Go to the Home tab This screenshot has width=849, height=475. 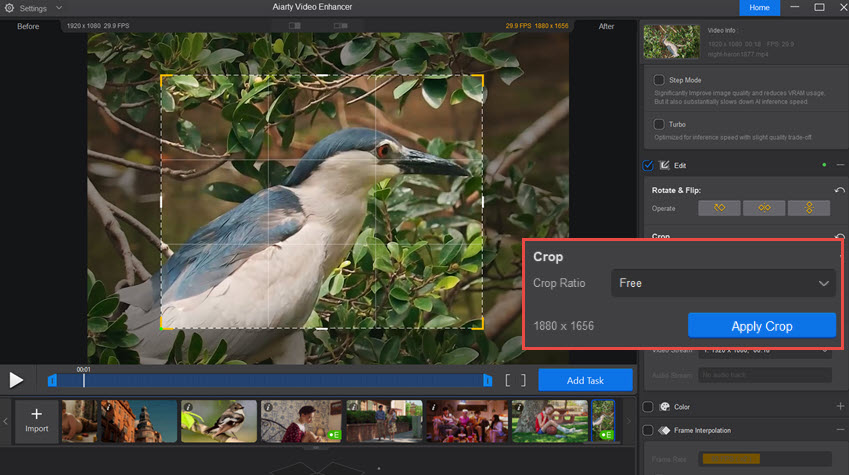[759, 8]
